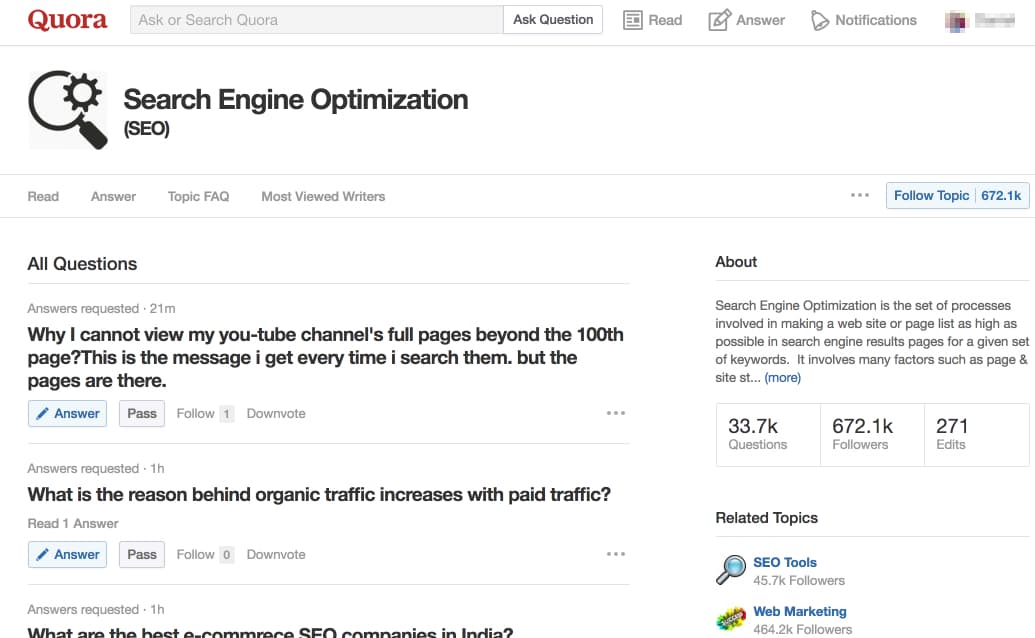Downvote the you-tube channel question
Viewport: 1035px width, 638px height.
[276, 414]
